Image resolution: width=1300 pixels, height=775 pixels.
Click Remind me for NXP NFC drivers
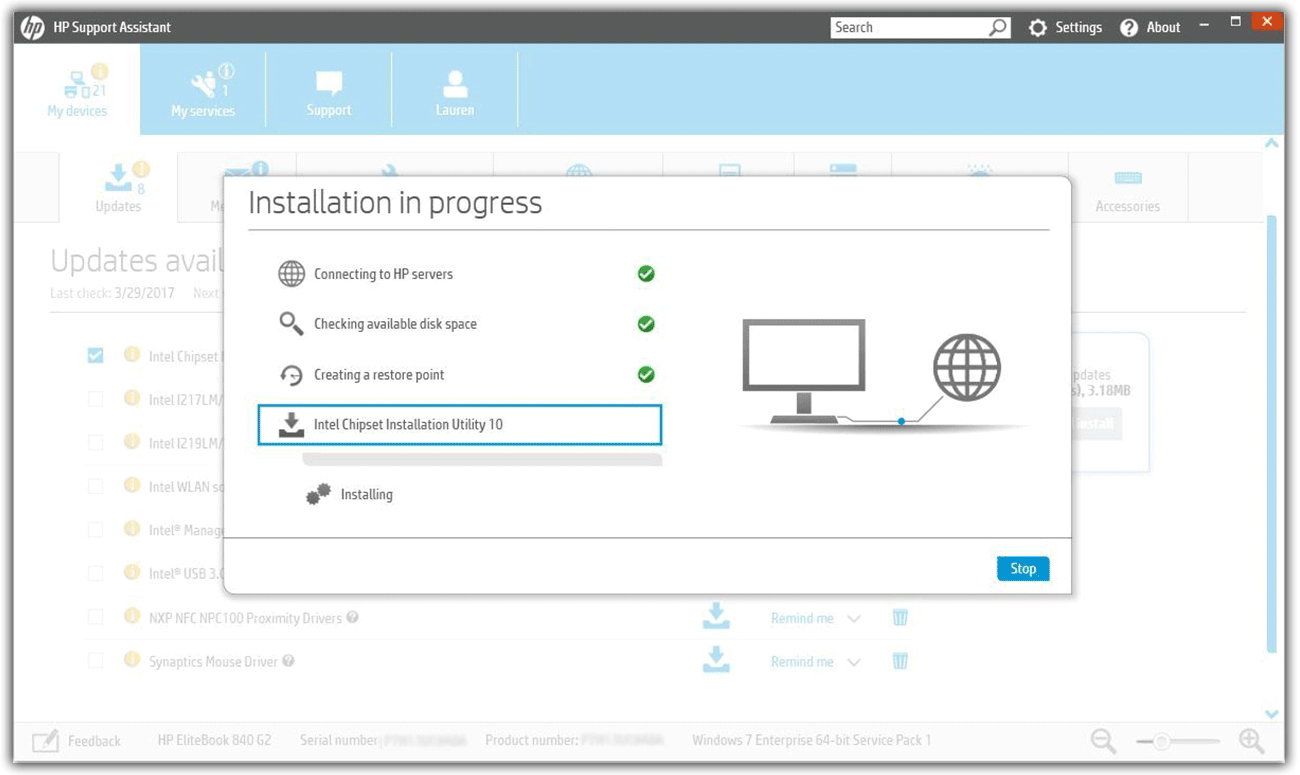click(802, 618)
